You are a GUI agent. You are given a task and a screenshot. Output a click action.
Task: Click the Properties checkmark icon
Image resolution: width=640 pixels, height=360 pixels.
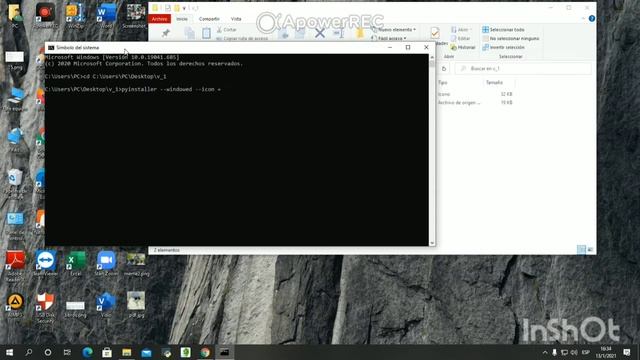coord(435,33)
